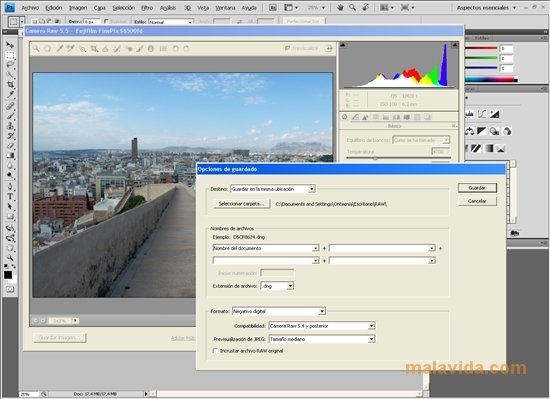Viewport: 550px width, 399px height.
Task: Click the Camera Raw Zoom tool
Action: click(36, 49)
